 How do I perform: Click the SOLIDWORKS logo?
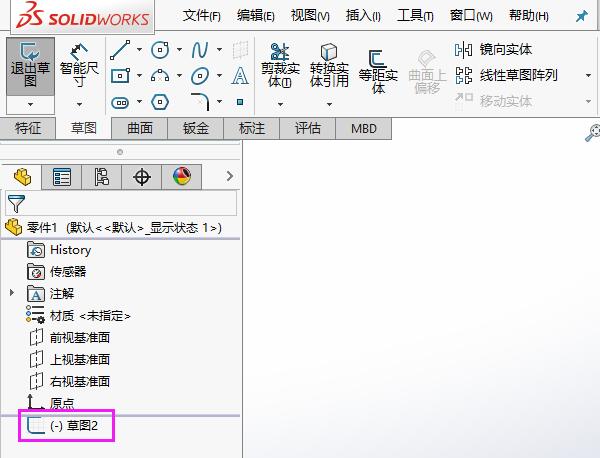pyautogui.click(x=83, y=16)
